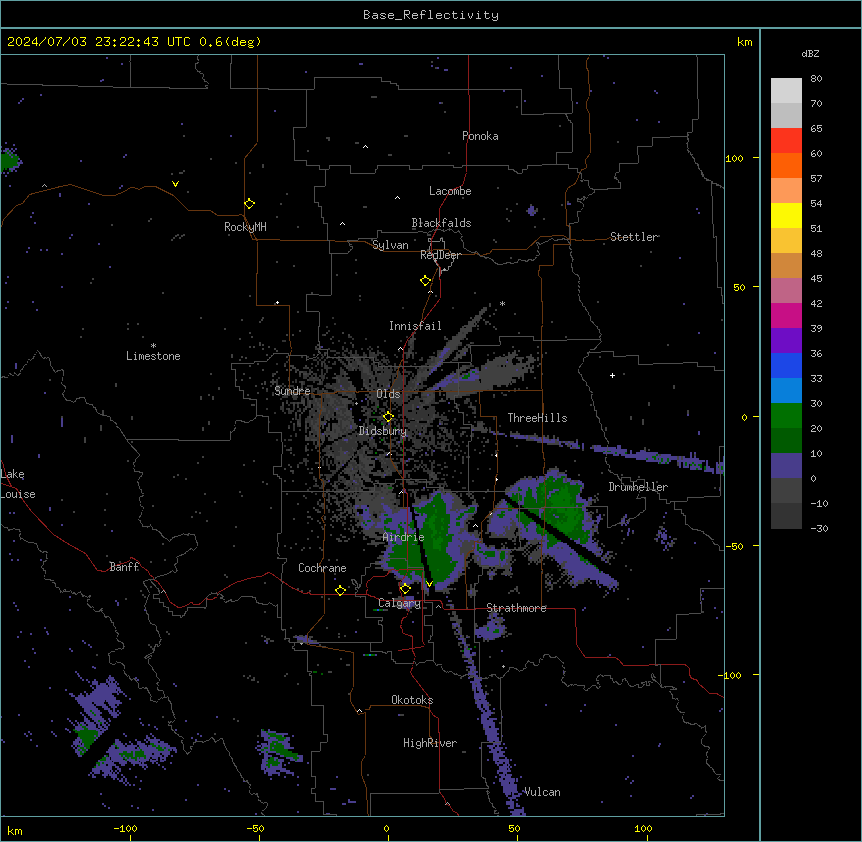Click the orange 57-60 dBZ legend swatch

(786, 165)
